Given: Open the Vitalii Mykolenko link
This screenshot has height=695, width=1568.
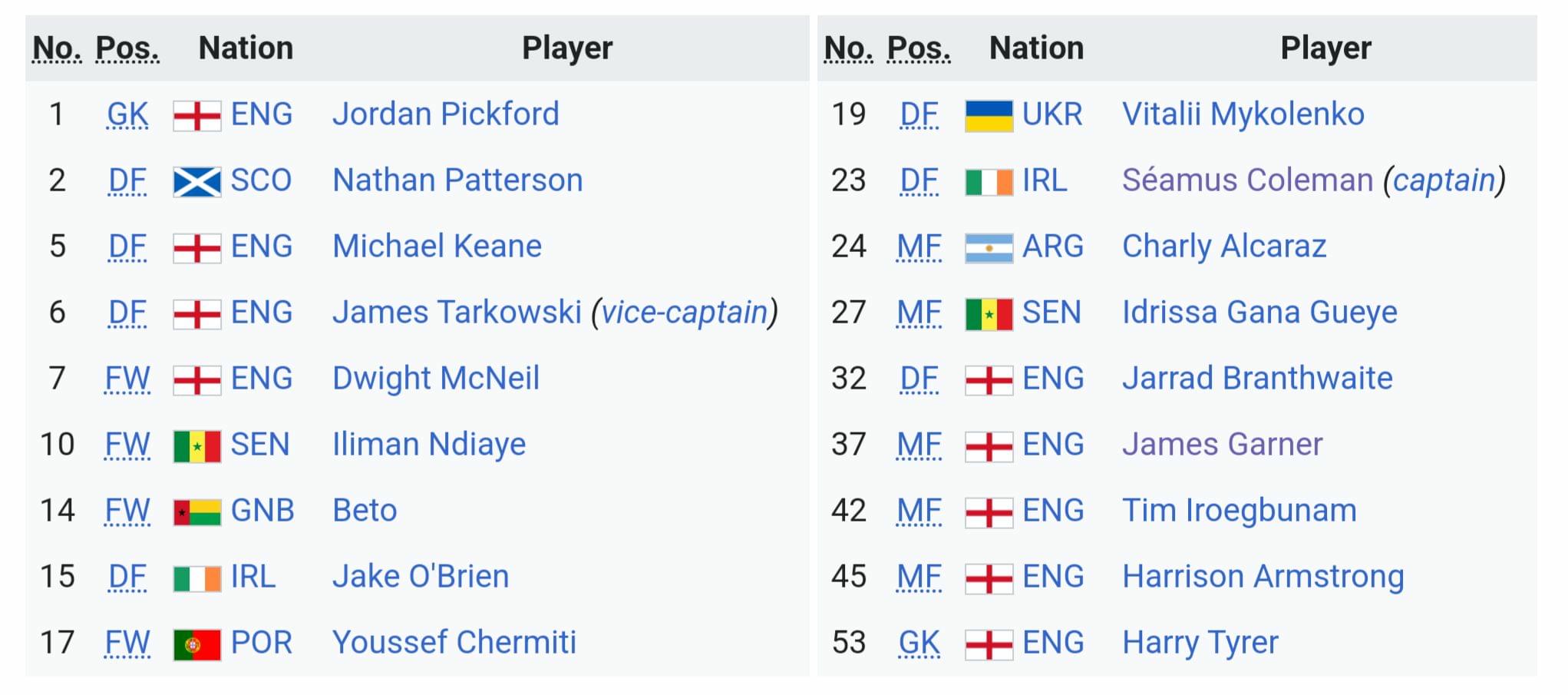Looking at the screenshot, I should pyautogui.click(x=1243, y=114).
